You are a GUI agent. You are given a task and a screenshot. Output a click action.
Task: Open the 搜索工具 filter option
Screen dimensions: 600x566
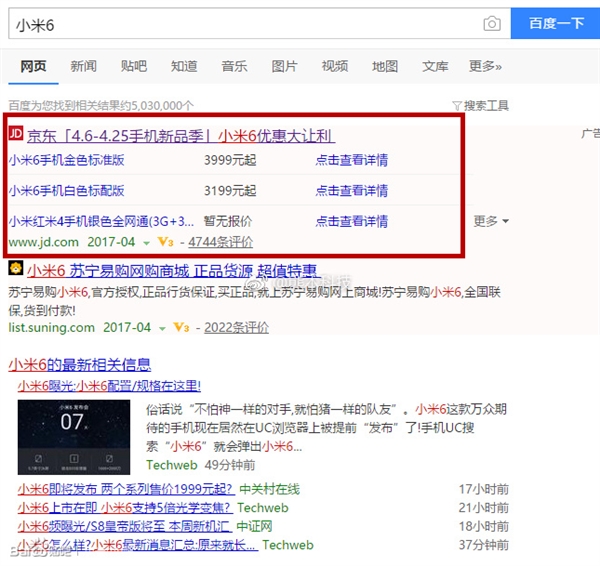(x=481, y=105)
